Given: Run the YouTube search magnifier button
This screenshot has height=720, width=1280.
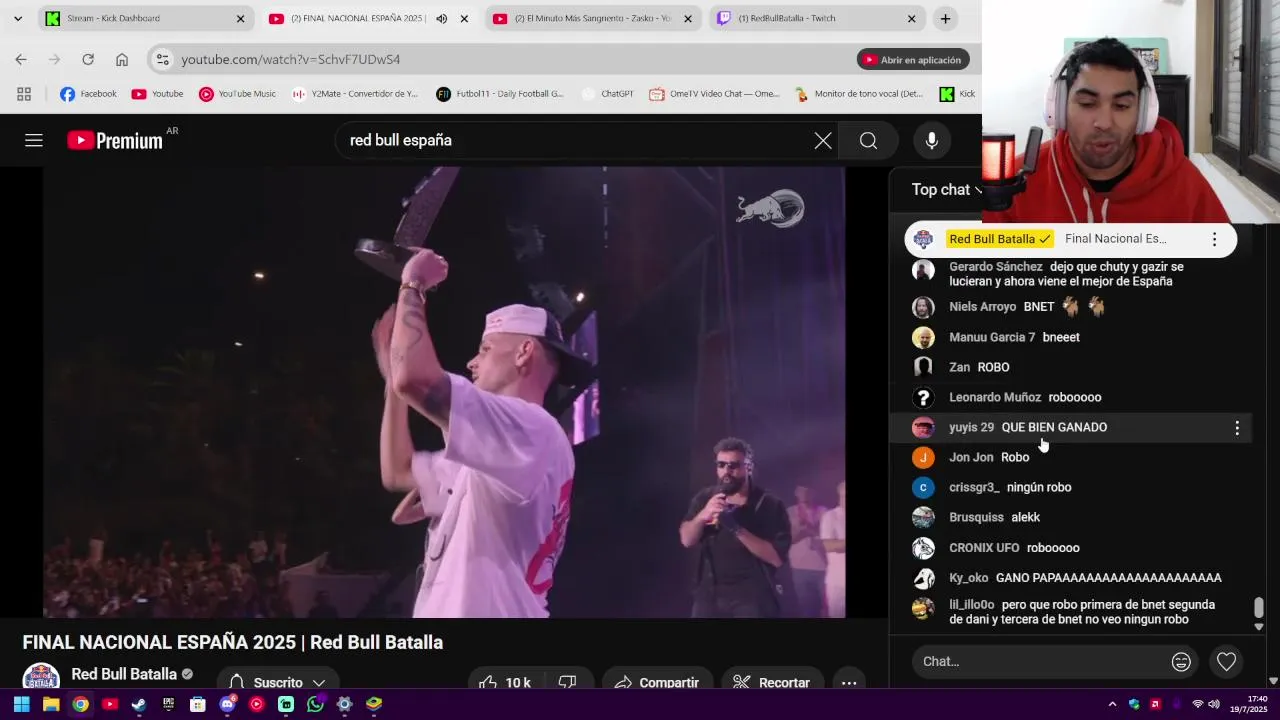Looking at the screenshot, I should pyautogui.click(x=868, y=141).
